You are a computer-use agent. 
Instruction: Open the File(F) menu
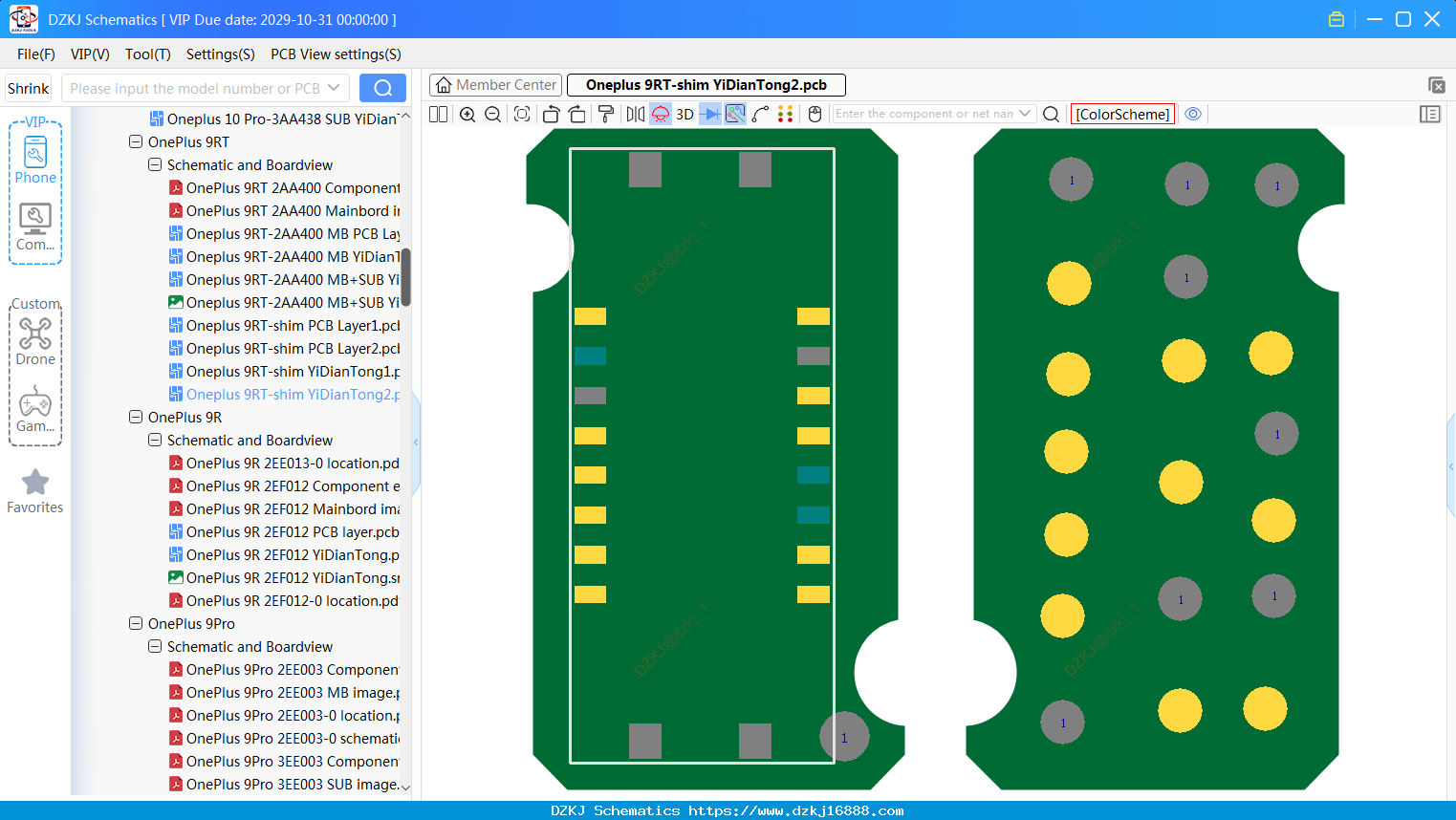[36, 54]
